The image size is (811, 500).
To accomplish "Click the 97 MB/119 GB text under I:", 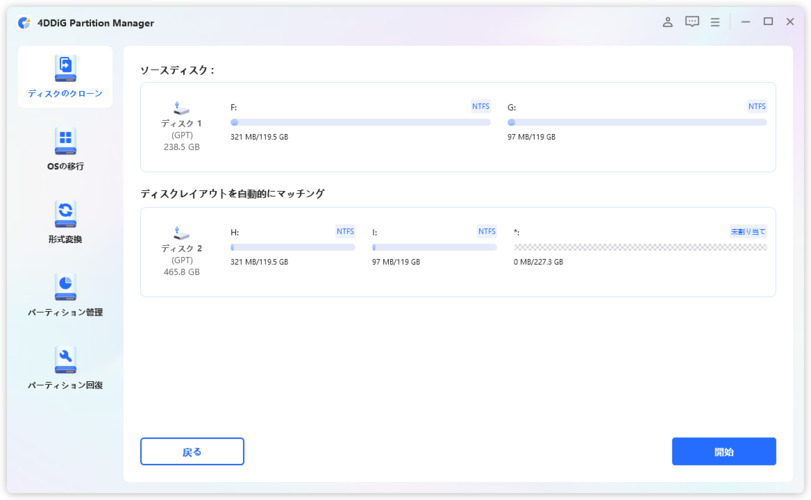I will click(x=396, y=262).
